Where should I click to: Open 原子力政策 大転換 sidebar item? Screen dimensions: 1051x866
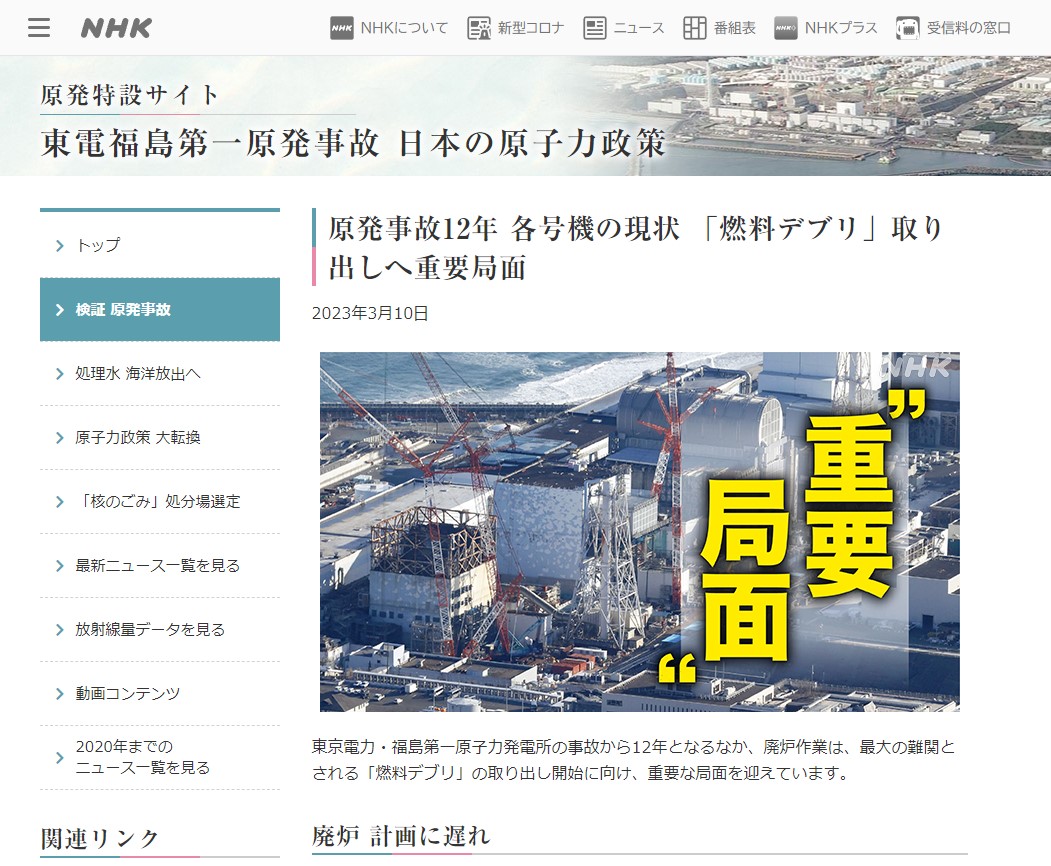coord(160,438)
